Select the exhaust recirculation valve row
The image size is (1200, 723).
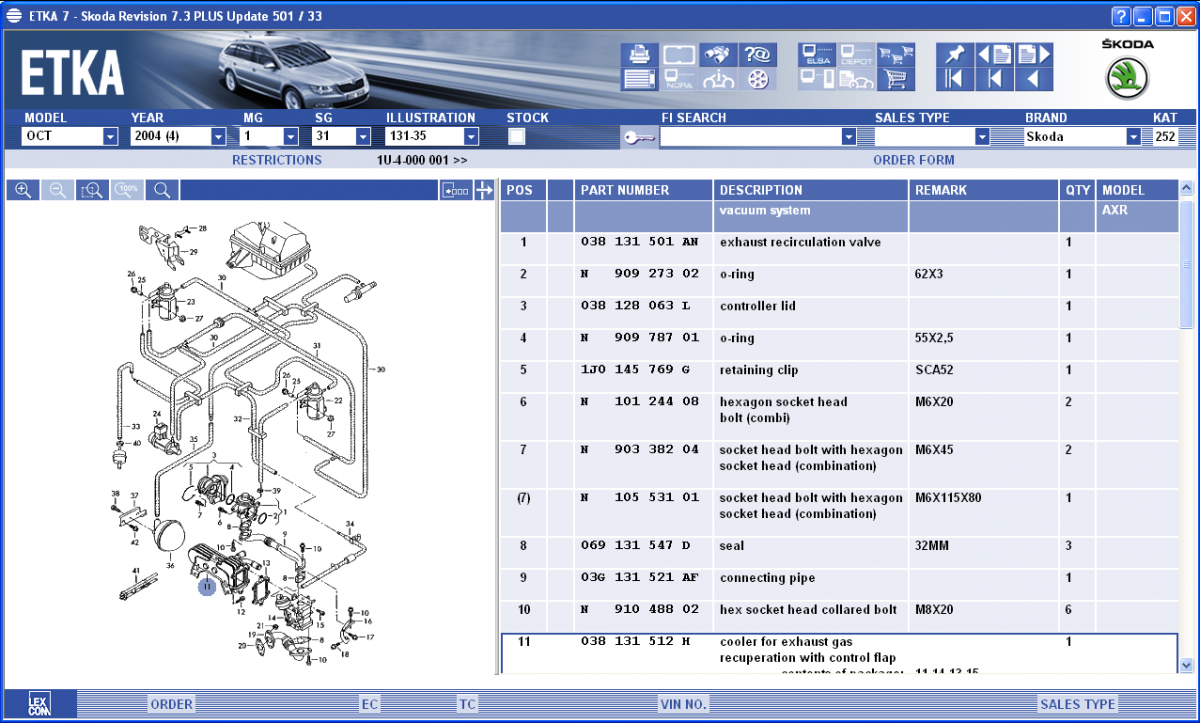838,248
